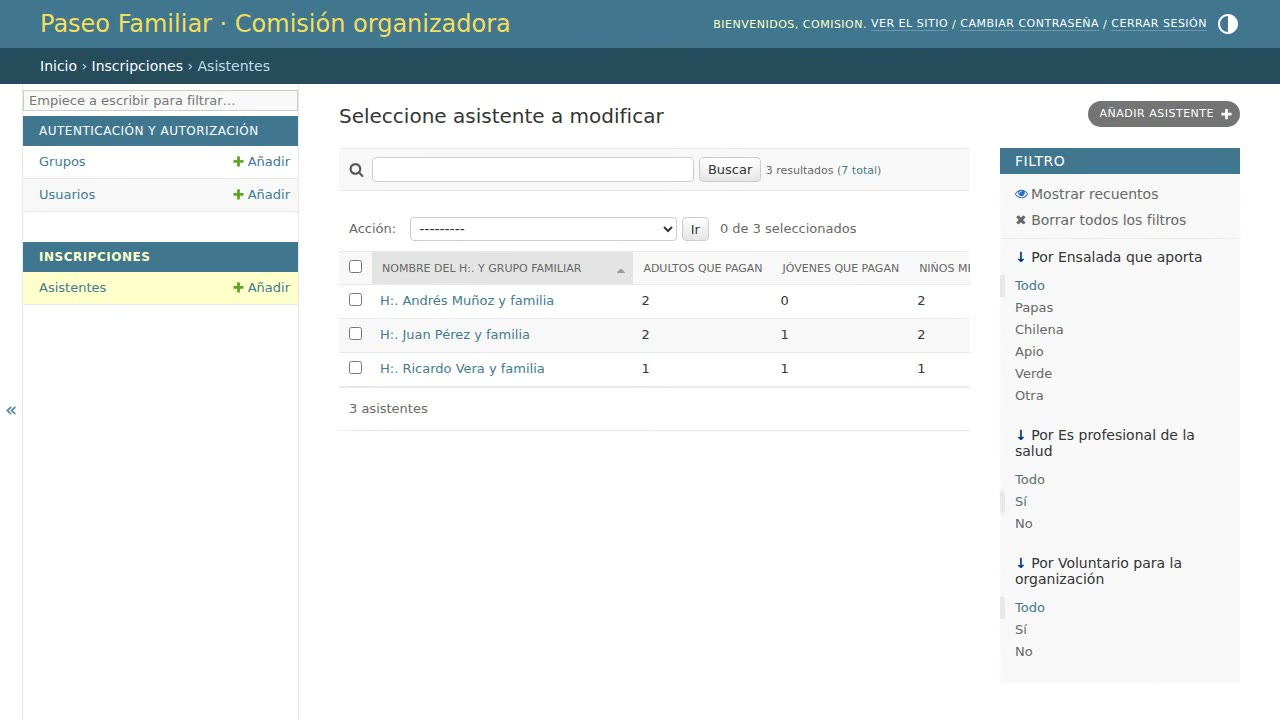Filter salad by Otra
Screen dimensions: 1280x720
pyautogui.click(x=1029, y=395)
